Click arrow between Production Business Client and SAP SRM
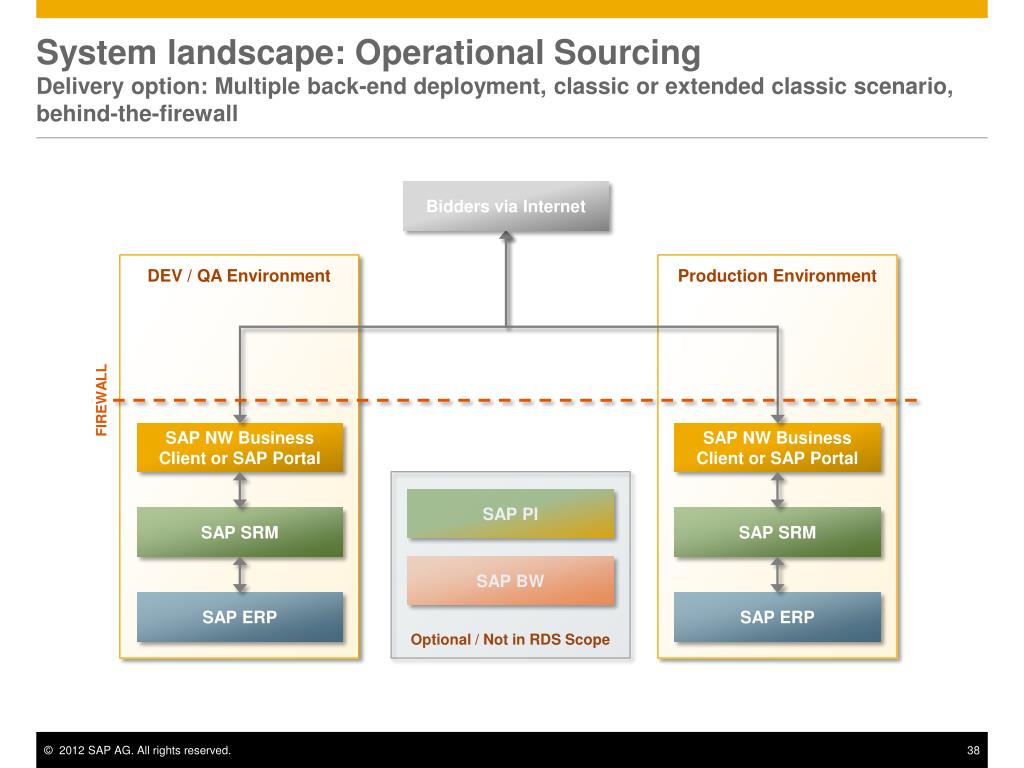This screenshot has width=1024, height=768. coord(778,490)
